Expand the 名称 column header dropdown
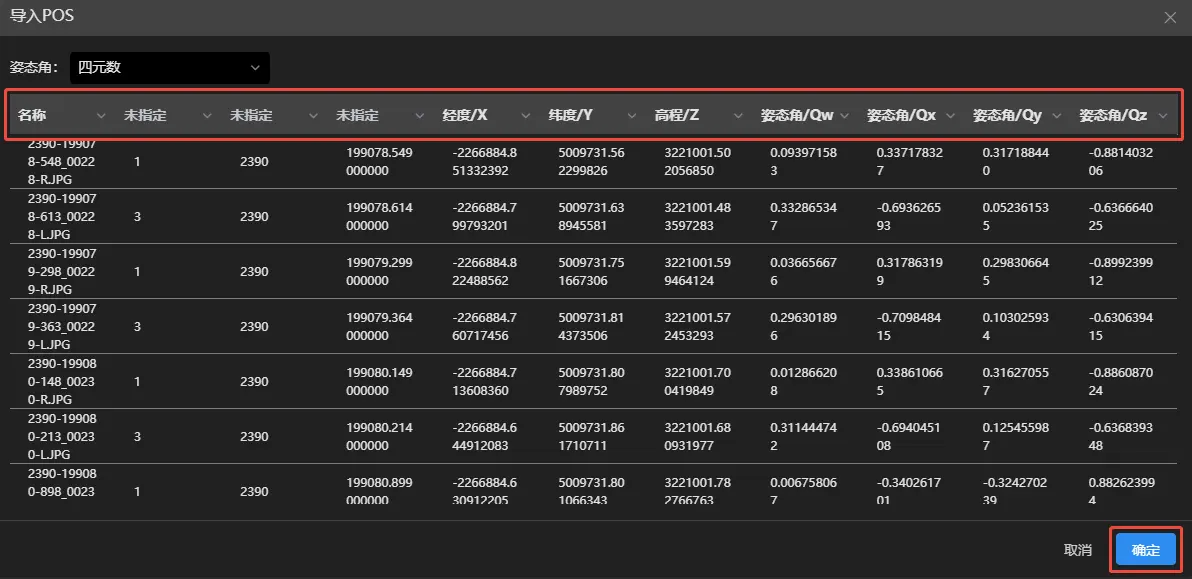Viewport: 1192px width, 579px height. tap(62, 116)
